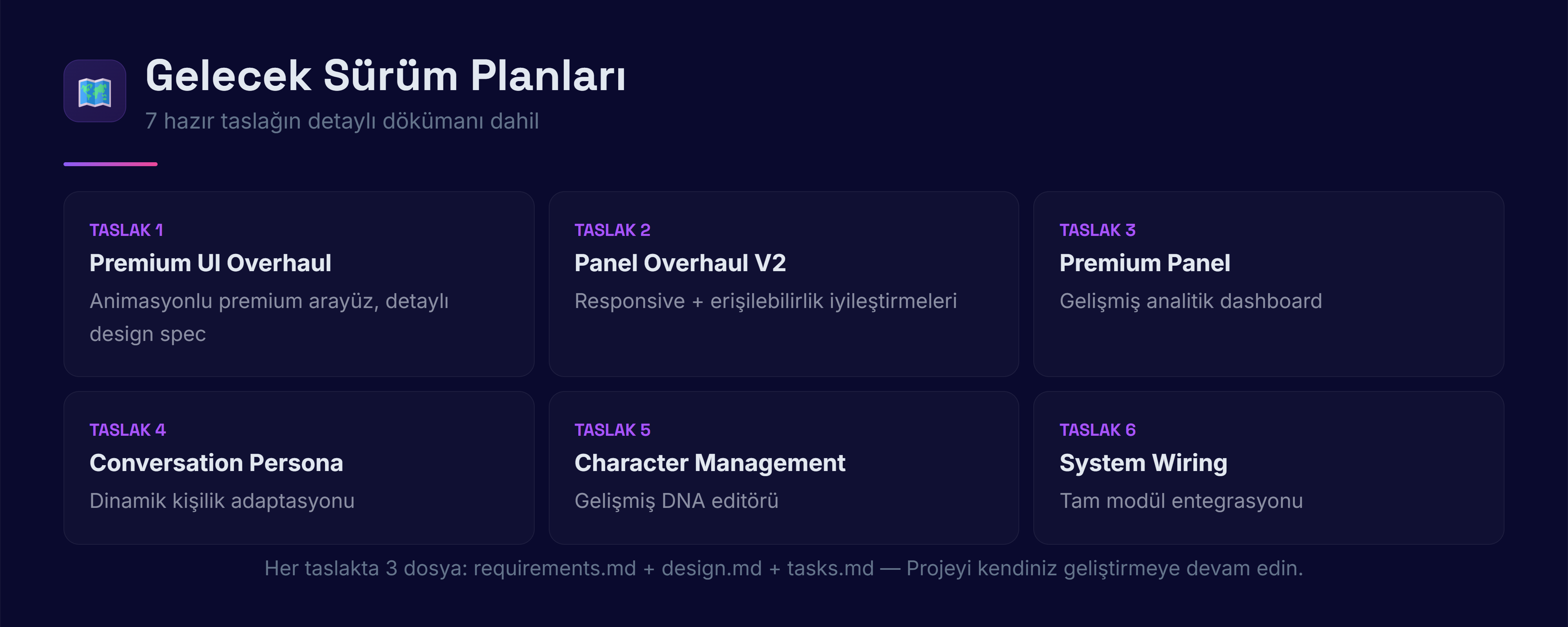The image size is (1568, 627).
Task: Click the Gelişmiş analitik dashboard description
Action: tap(1190, 301)
